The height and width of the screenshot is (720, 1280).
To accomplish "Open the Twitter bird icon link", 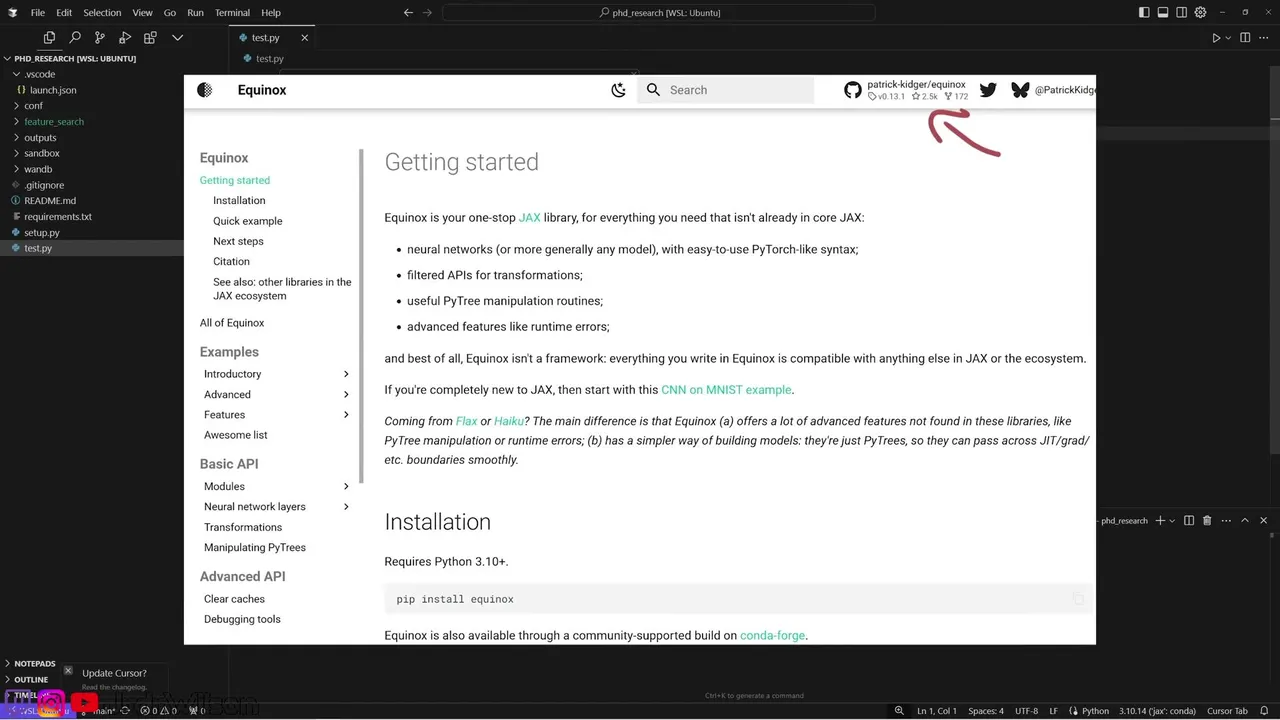I will (x=988, y=90).
